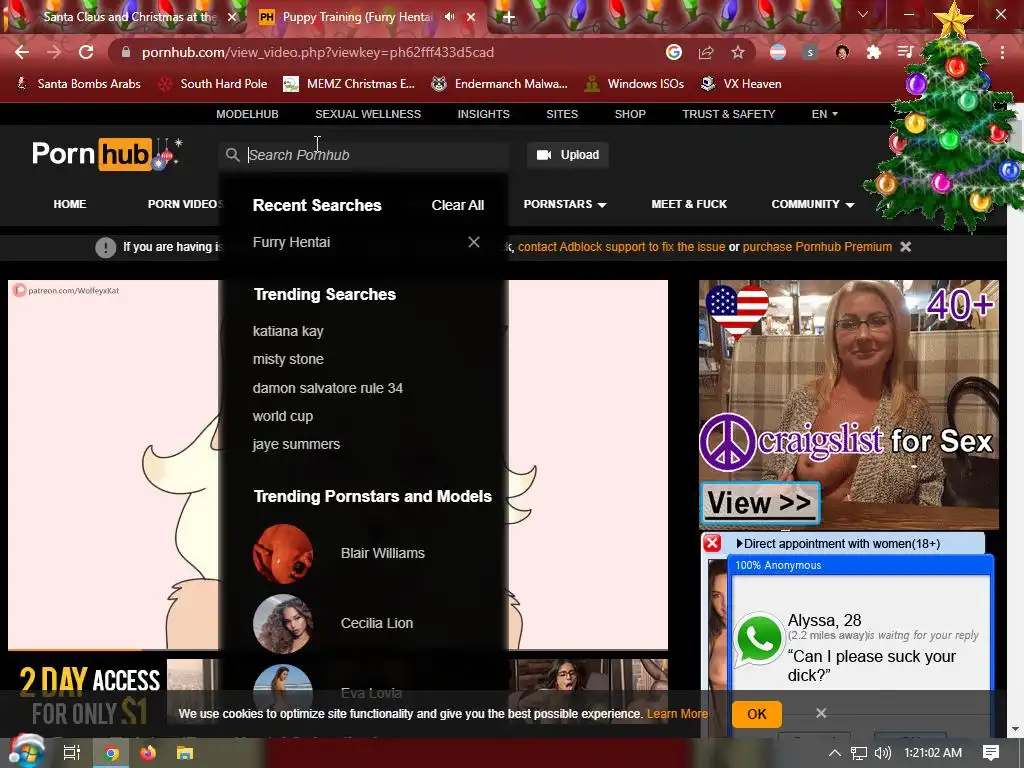The height and width of the screenshot is (768, 1024).
Task: Open the MEMZ Christmas bookmark
Action: [349, 84]
